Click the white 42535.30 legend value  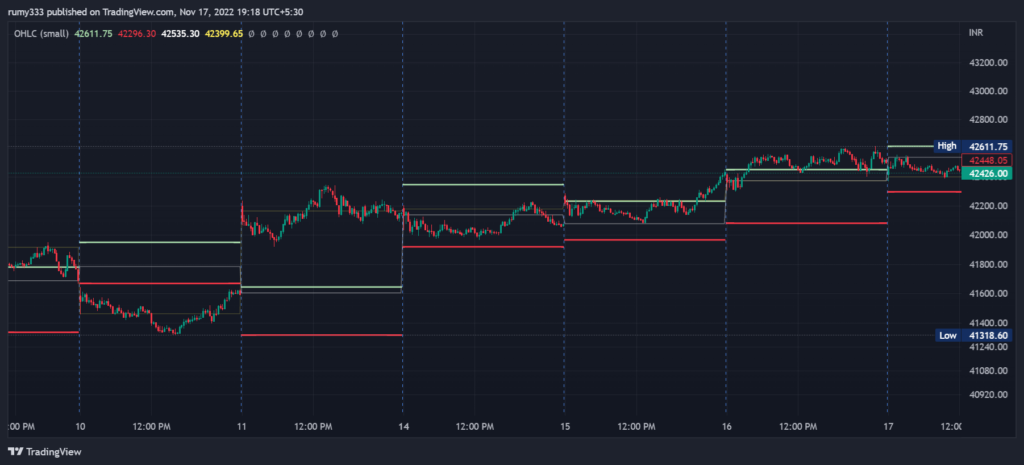point(180,33)
